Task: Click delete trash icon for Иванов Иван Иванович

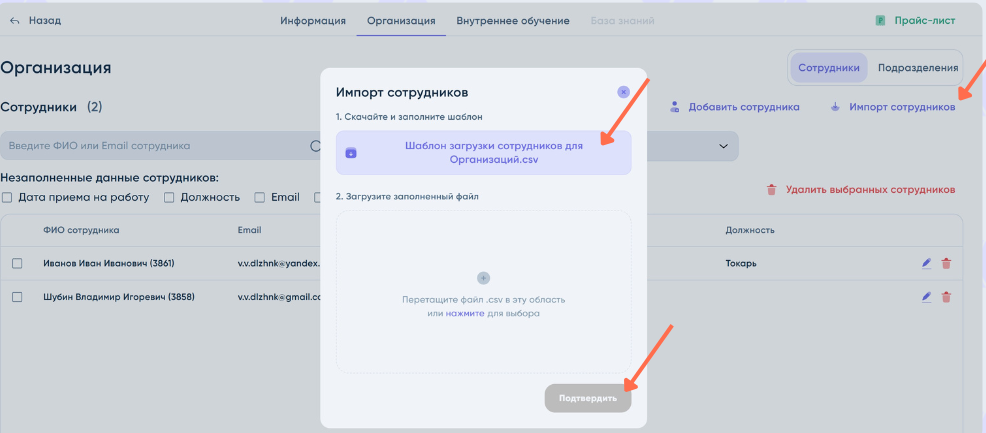Action: pyautogui.click(x=946, y=264)
